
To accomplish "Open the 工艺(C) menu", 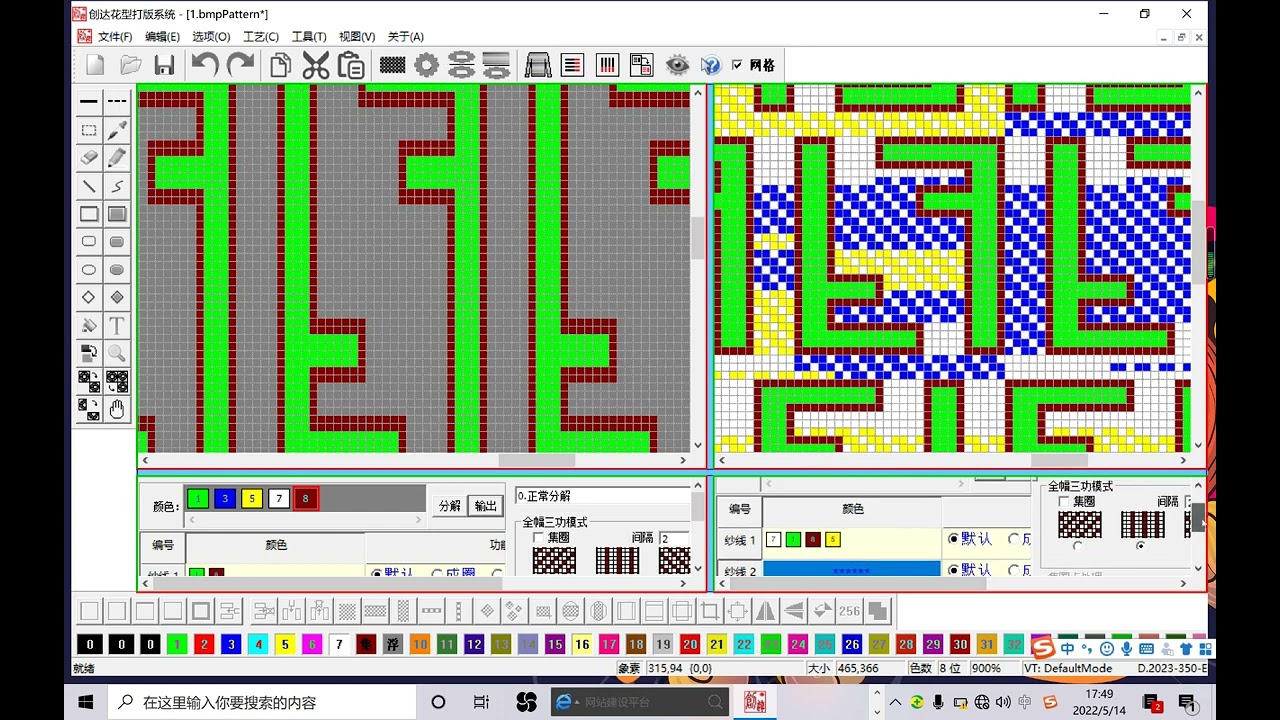I will pos(261,37).
